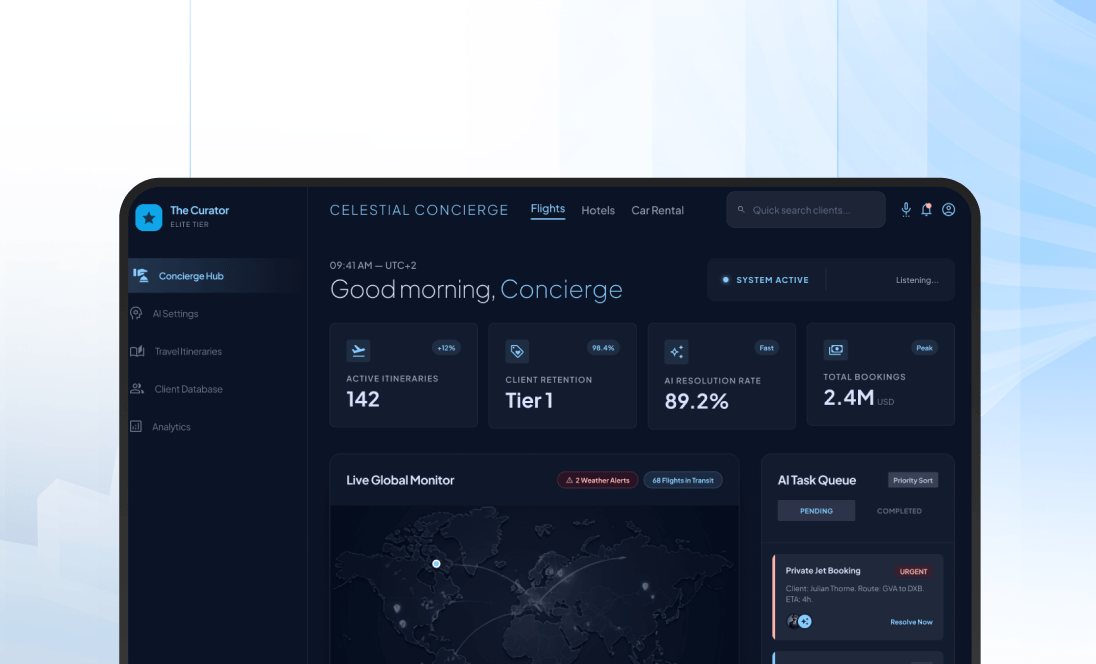Open the Car Rental tab
This screenshot has width=1096, height=664.
(x=657, y=210)
